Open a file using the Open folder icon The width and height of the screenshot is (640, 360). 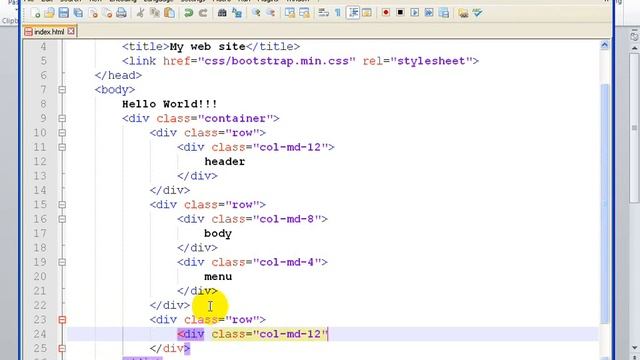(49, 13)
